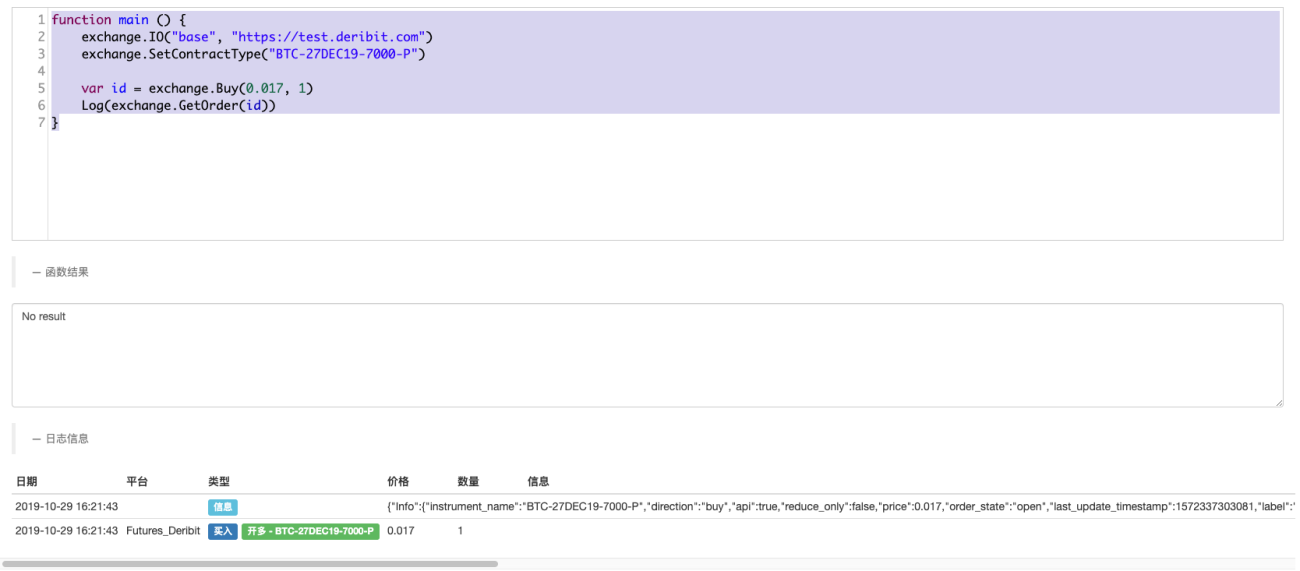Collapse the 日志信息 section header
The width and height of the screenshot is (1300, 571).
[60, 439]
